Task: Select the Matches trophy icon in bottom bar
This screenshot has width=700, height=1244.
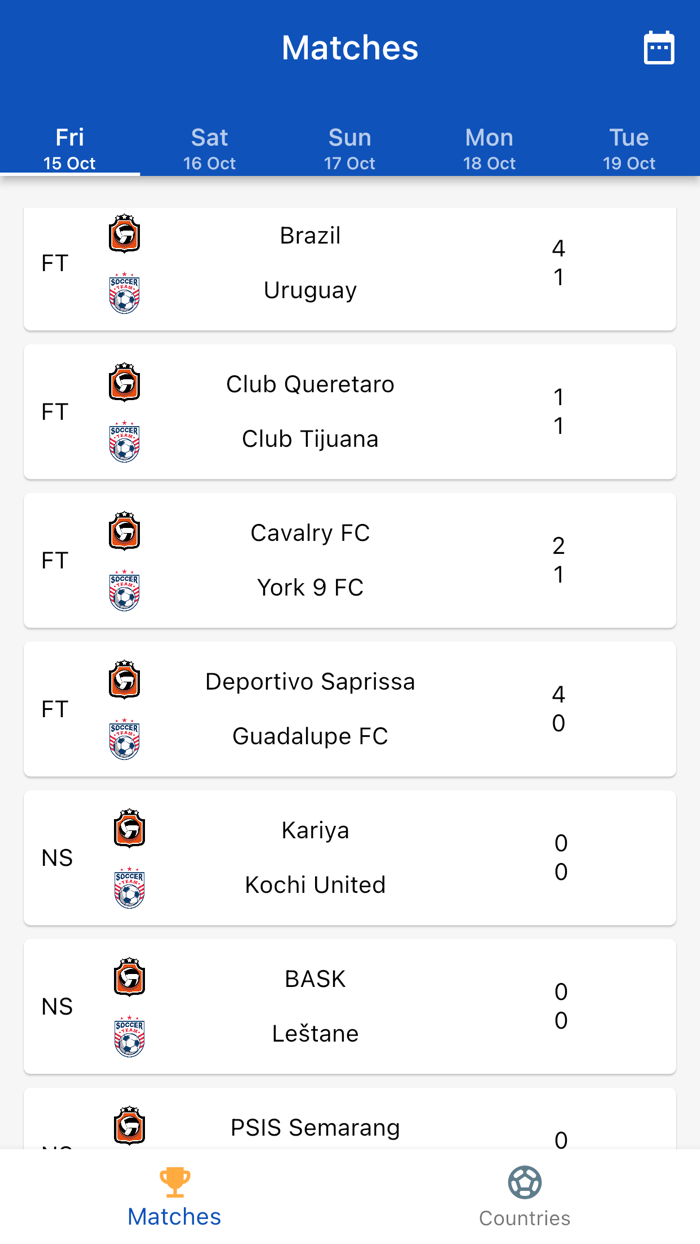Action: point(174,1182)
